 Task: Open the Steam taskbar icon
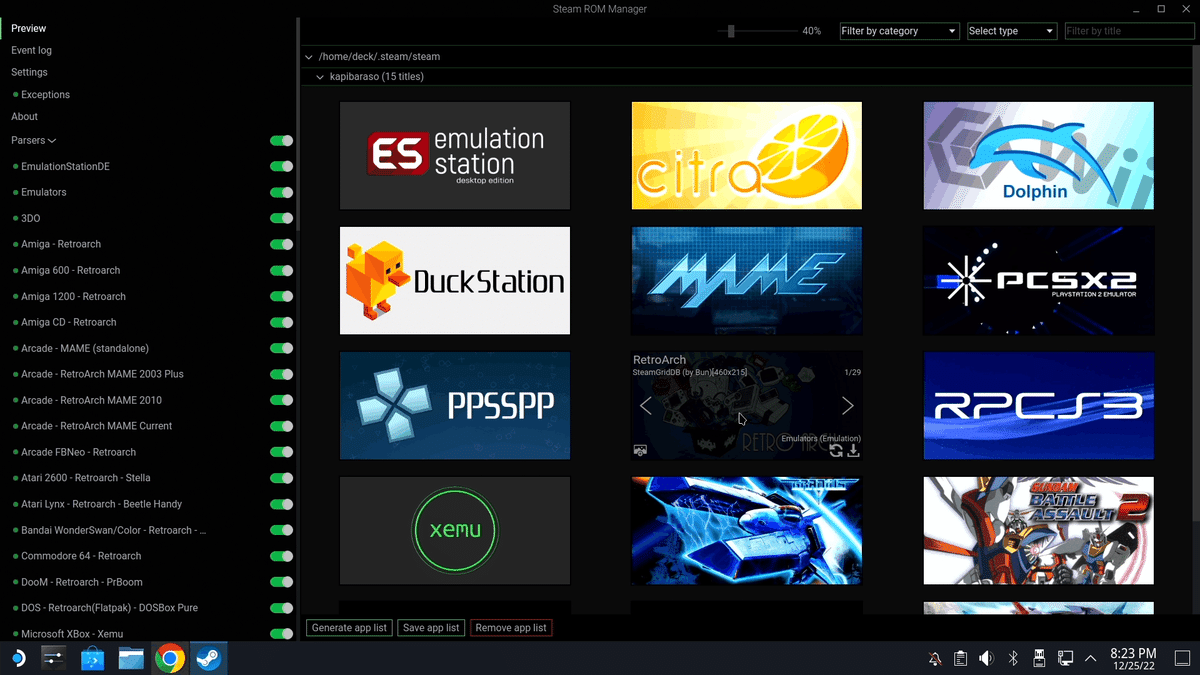pos(209,658)
